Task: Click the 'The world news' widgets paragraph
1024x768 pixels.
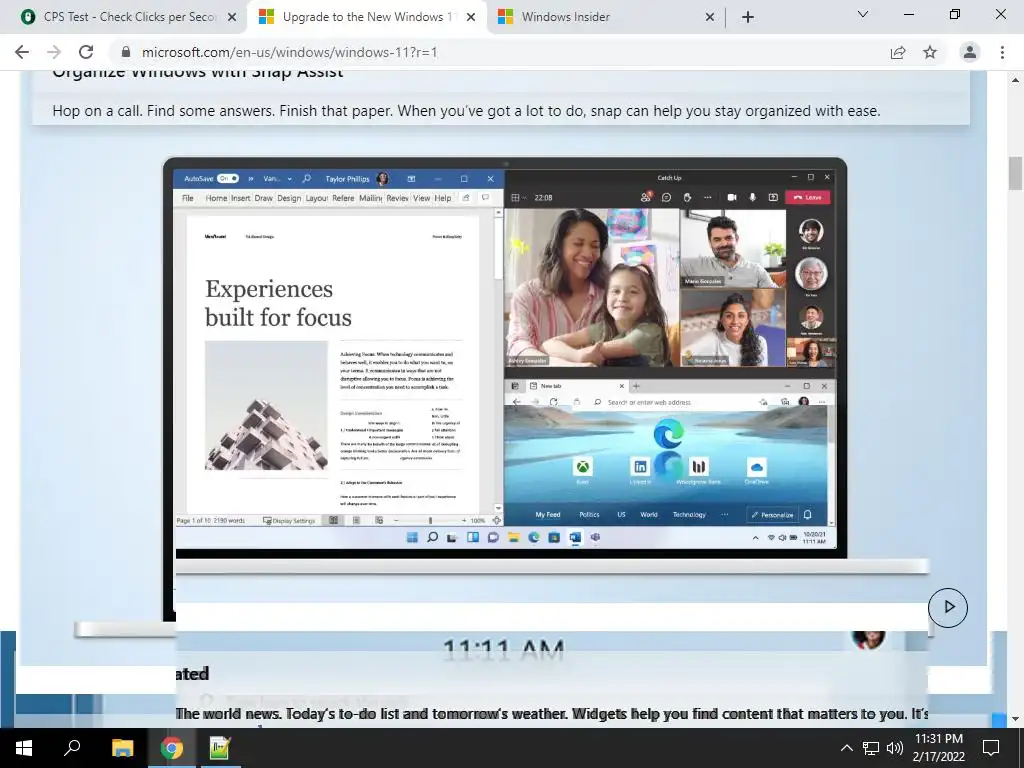Action: click(552, 714)
